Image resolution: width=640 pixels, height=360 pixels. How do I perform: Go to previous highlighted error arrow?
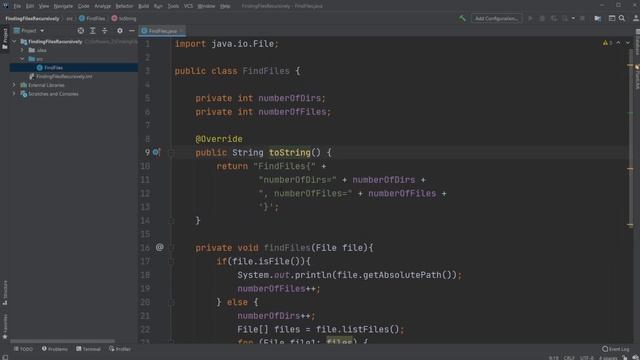coord(618,43)
